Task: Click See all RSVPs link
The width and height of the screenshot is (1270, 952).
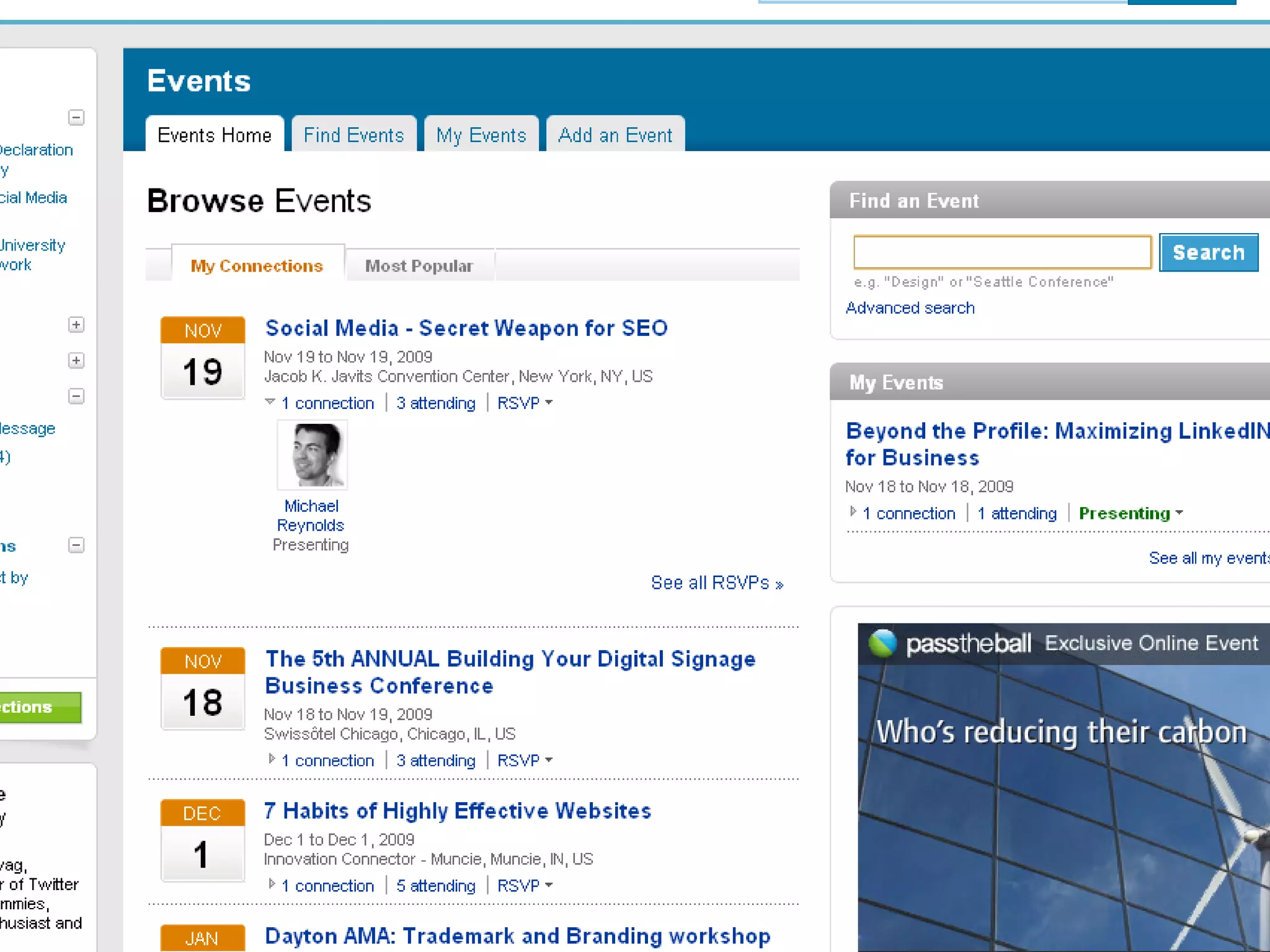Action: point(717,583)
